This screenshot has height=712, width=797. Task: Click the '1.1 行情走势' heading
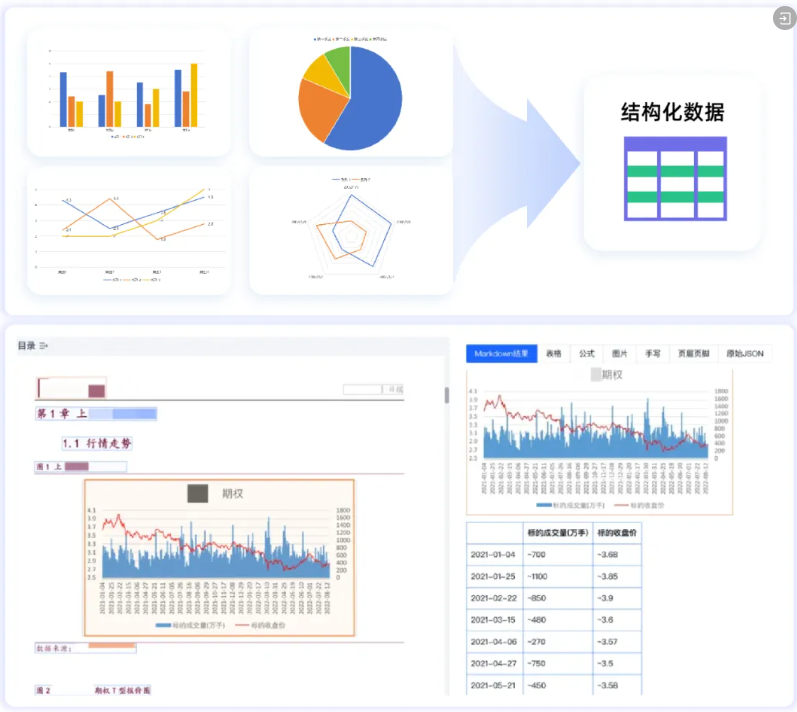point(97,443)
